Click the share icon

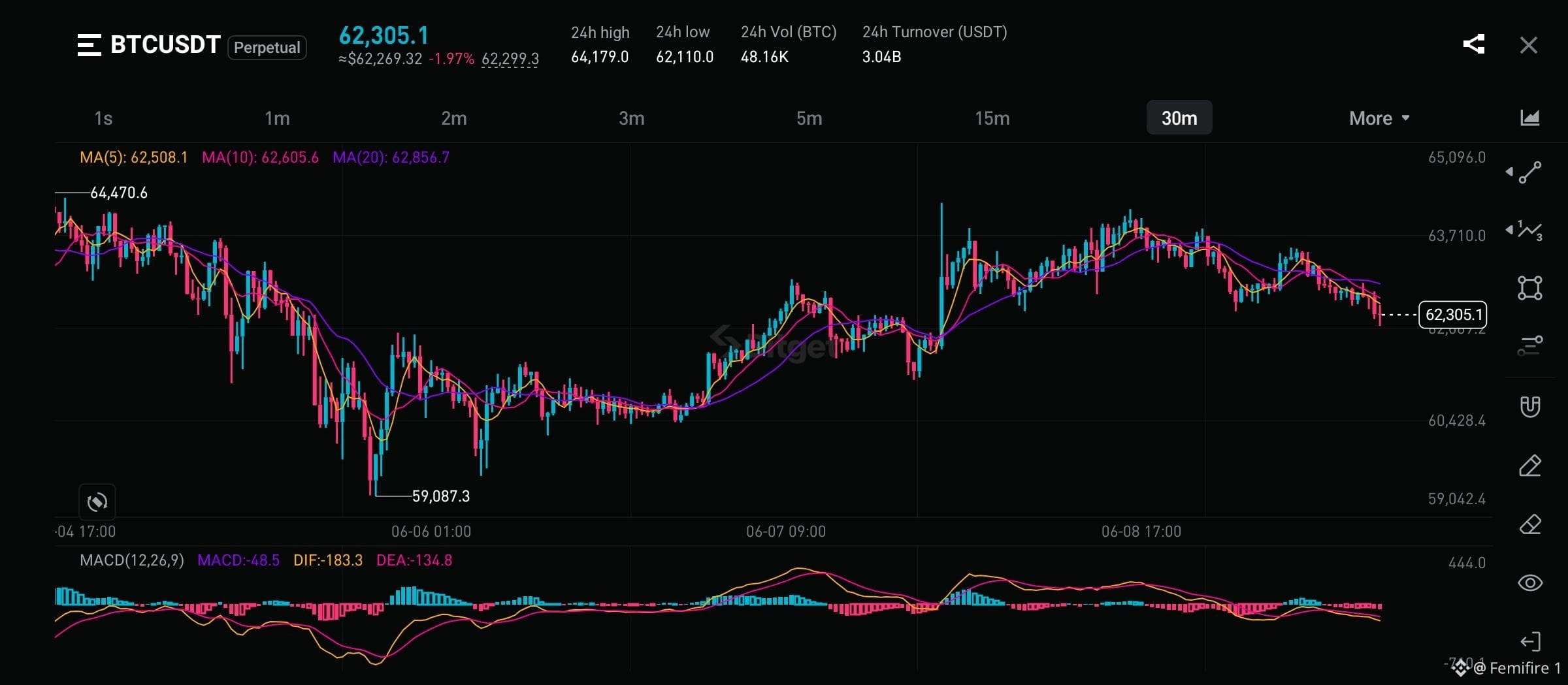coord(1474,44)
